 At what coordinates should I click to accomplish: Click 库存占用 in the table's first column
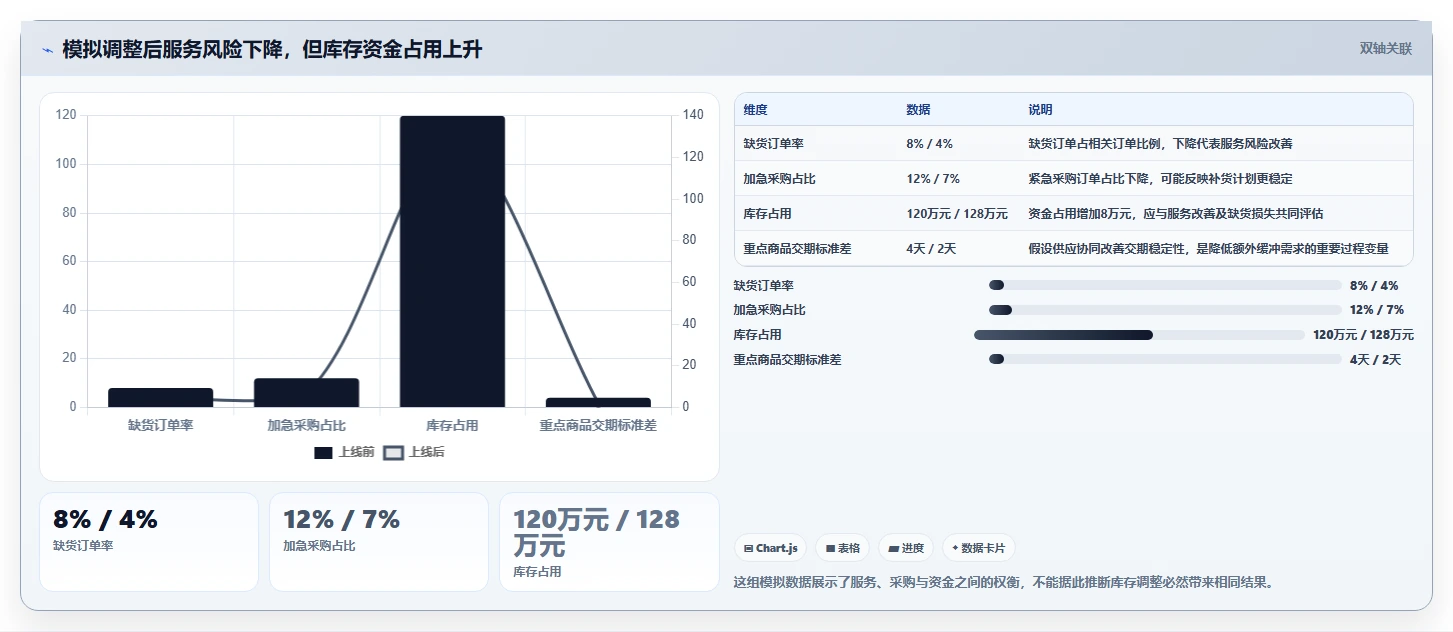point(768,214)
